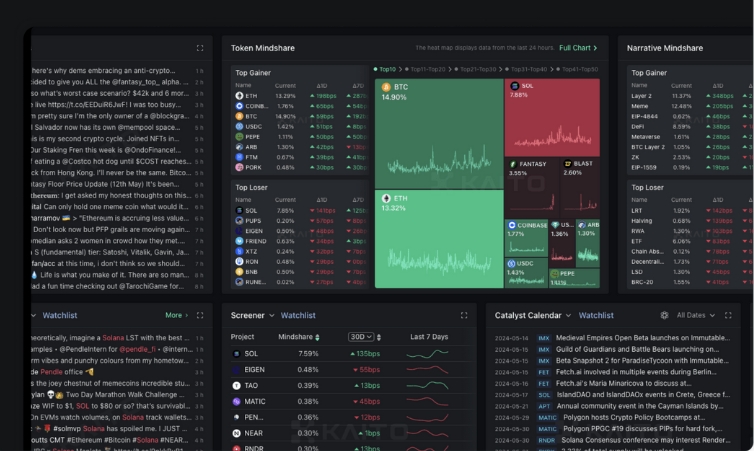Screen dimensions: 754x451
Task: Select the Top21-Top30 heat map range
Action: click(475, 69)
